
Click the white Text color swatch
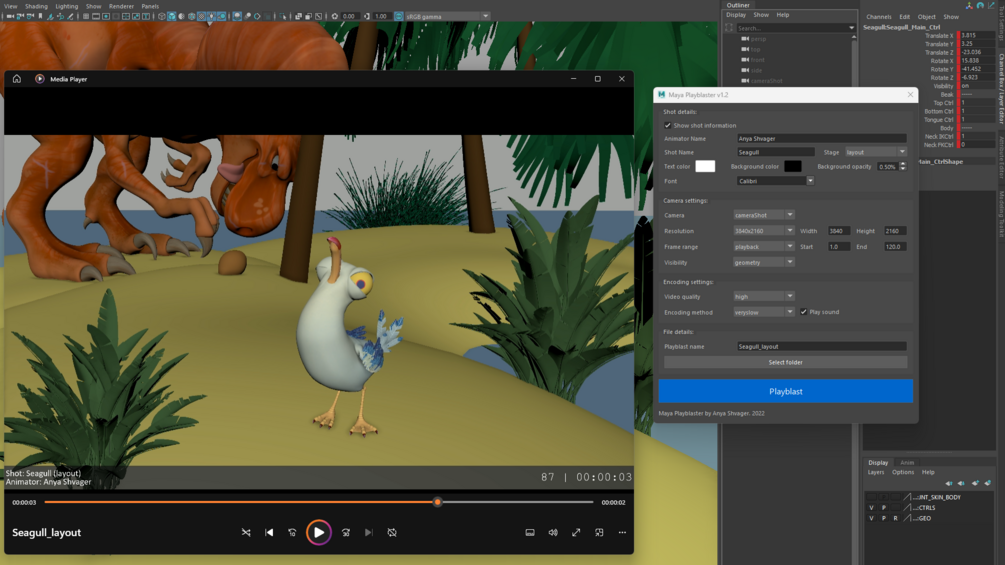705,166
